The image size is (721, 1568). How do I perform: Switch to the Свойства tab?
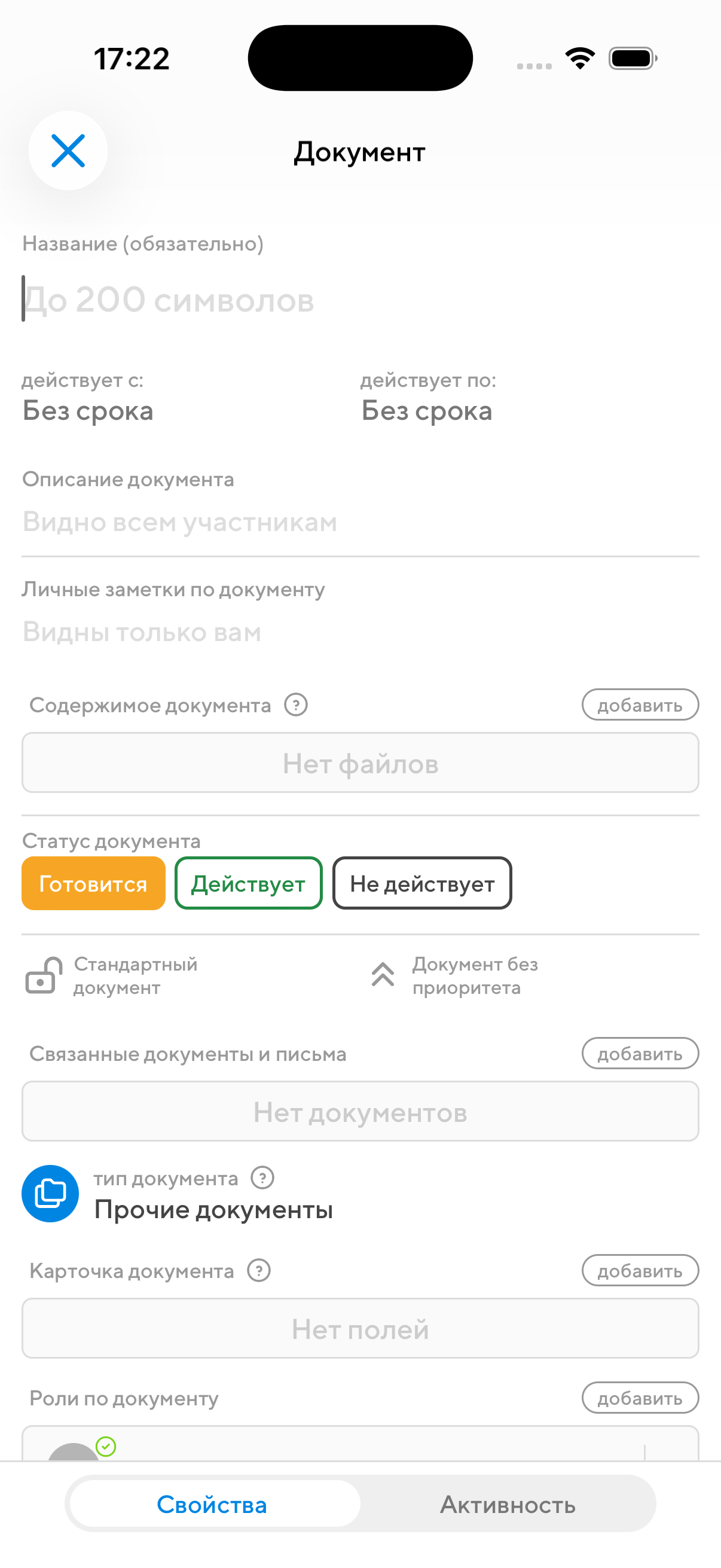212,1504
